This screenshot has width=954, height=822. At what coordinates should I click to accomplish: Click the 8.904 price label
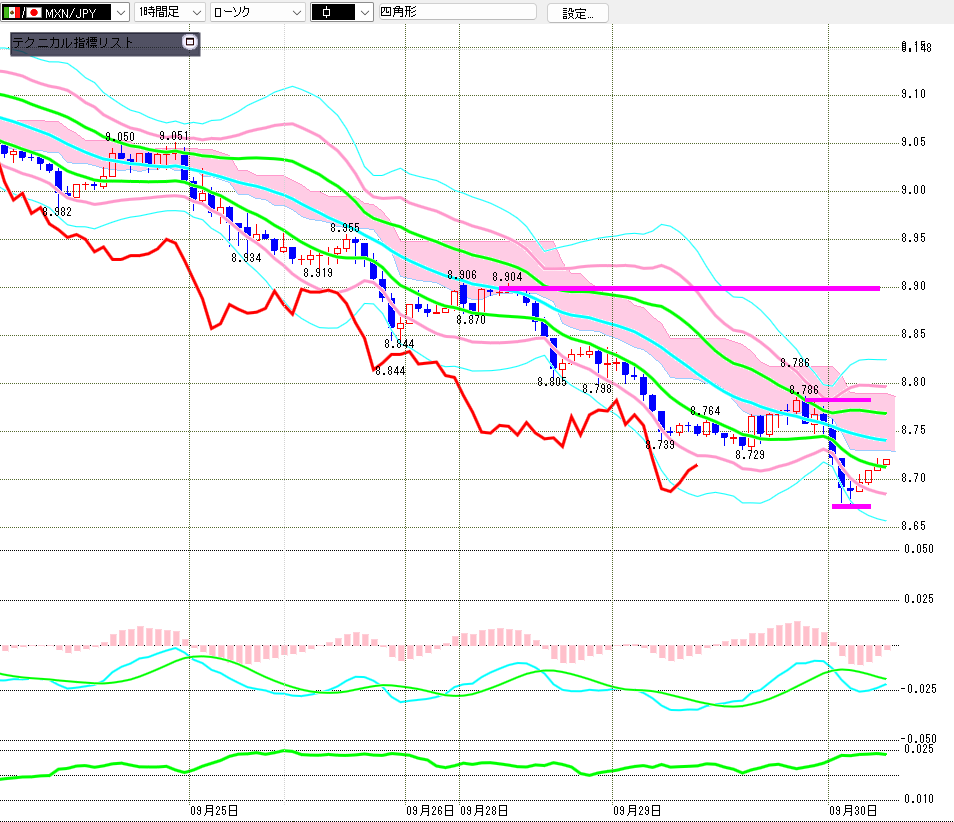tap(507, 277)
